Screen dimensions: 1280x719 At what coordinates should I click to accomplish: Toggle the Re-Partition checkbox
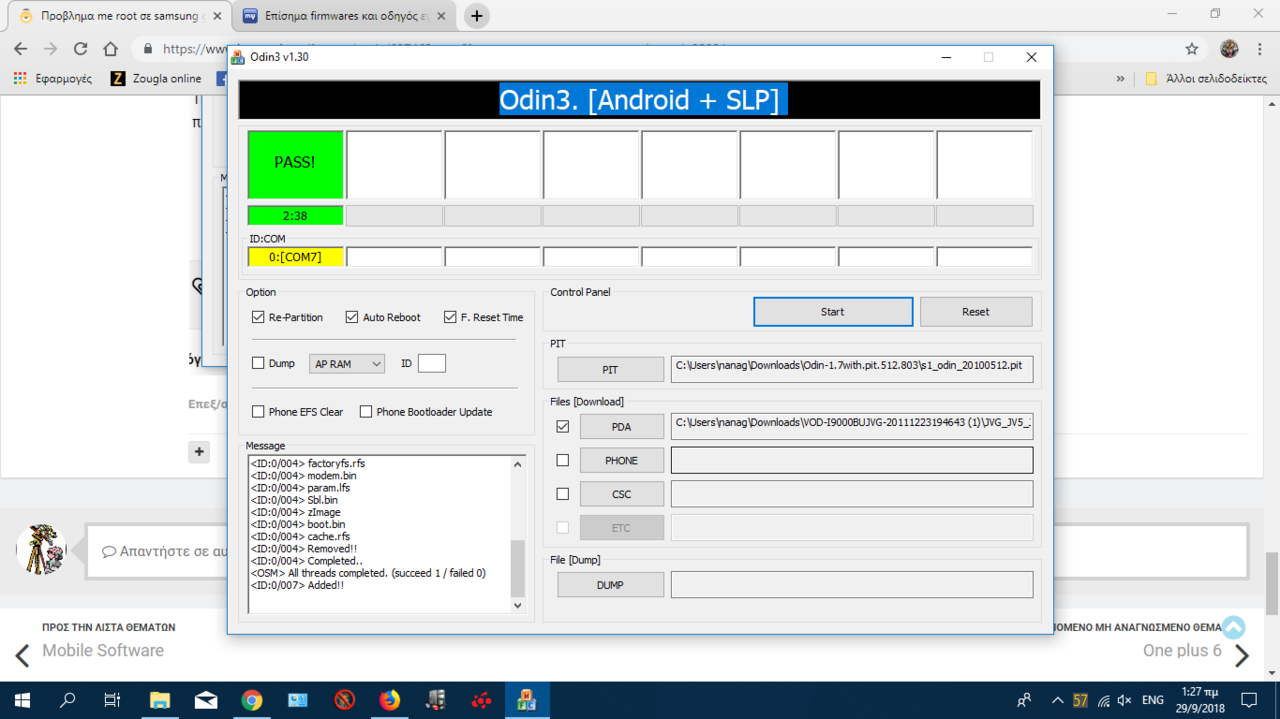pos(259,317)
